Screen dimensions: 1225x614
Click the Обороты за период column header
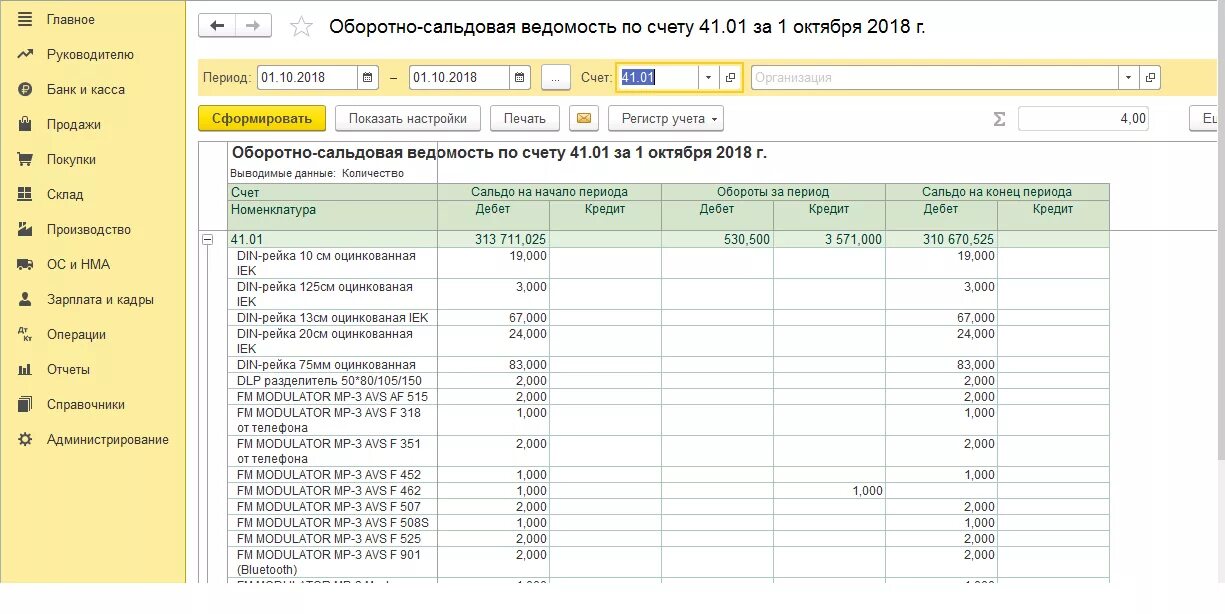tap(773, 192)
